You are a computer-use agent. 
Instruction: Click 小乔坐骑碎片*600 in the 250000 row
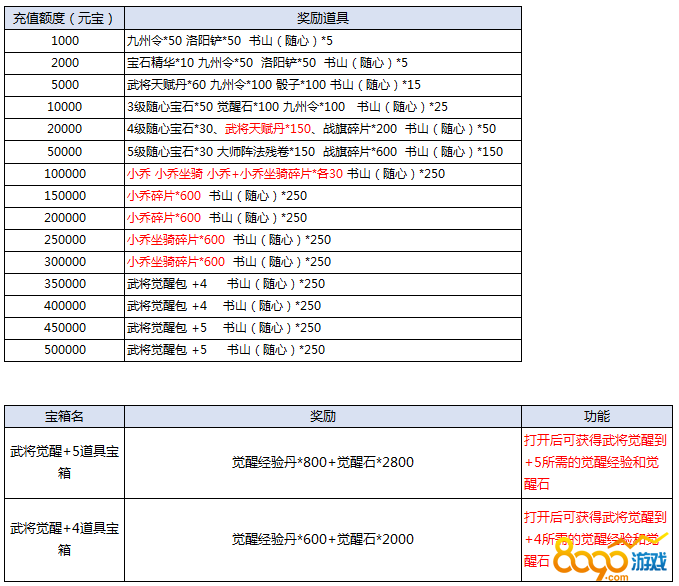point(176,240)
